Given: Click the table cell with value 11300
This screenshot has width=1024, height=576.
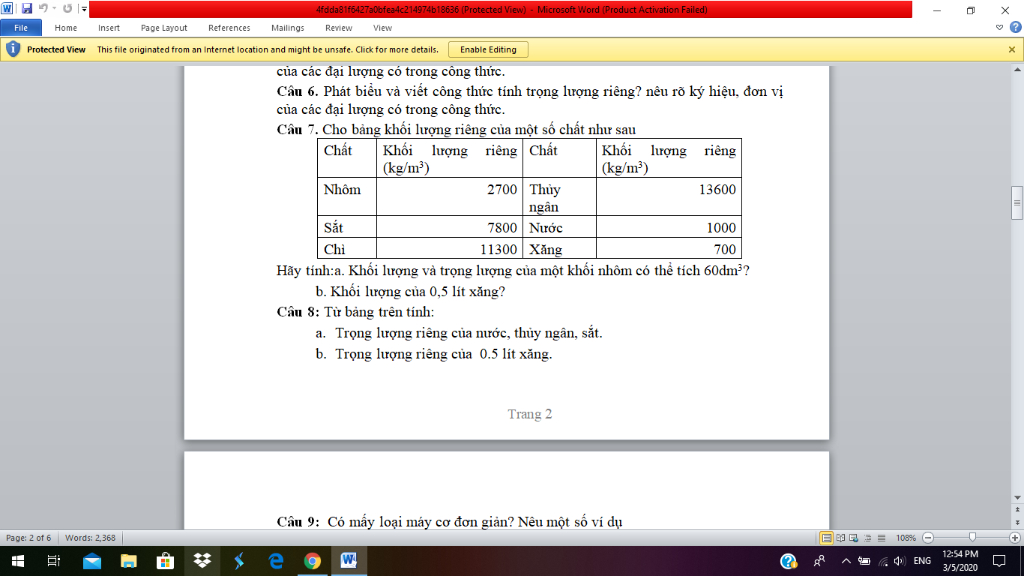Looking at the screenshot, I should click(449, 249).
